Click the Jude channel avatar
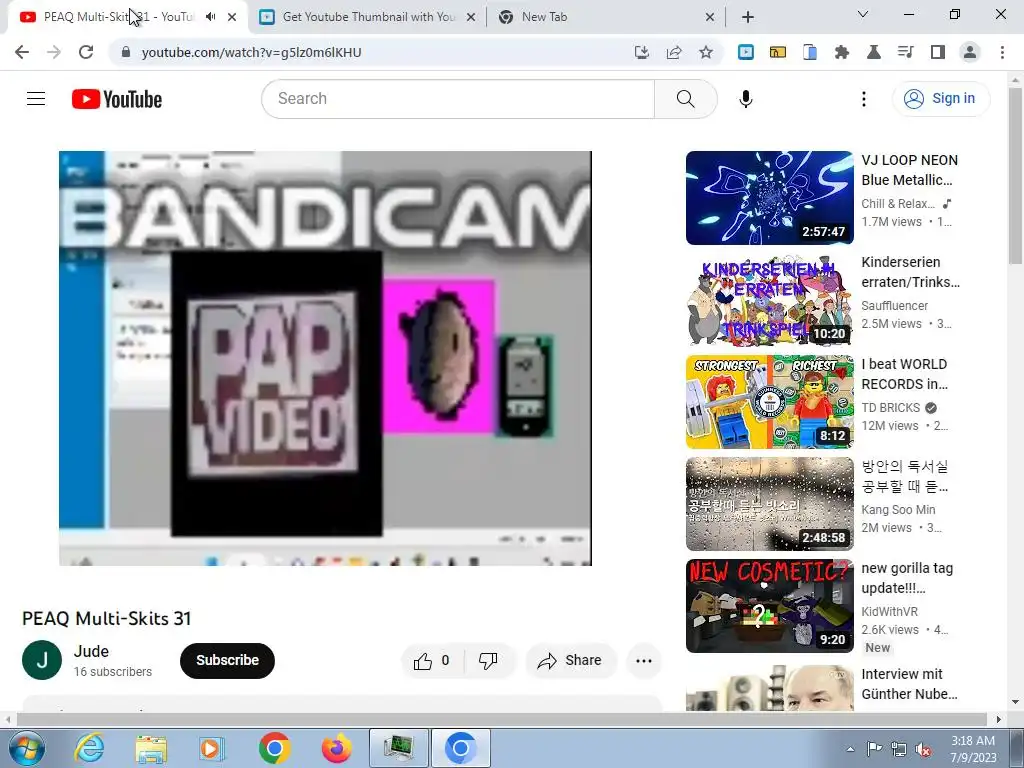Image resolution: width=1024 pixels, height=768 pixels. pyautogui.click(x=42, y=660)
